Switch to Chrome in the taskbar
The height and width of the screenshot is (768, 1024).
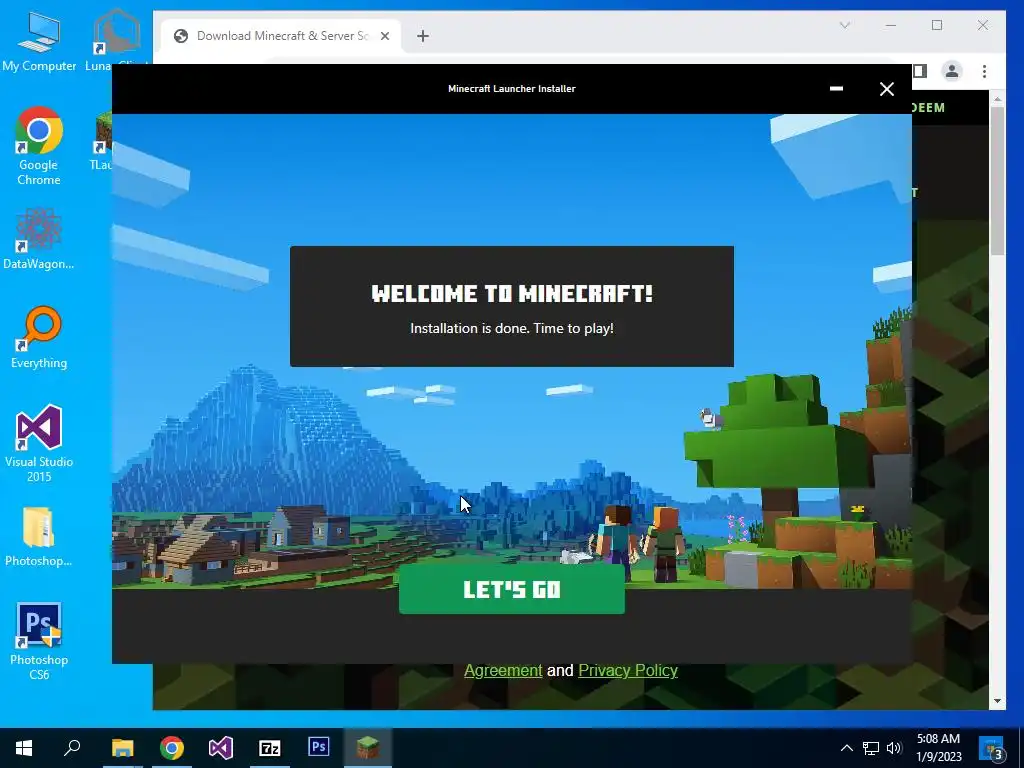[x=172, y=748]
